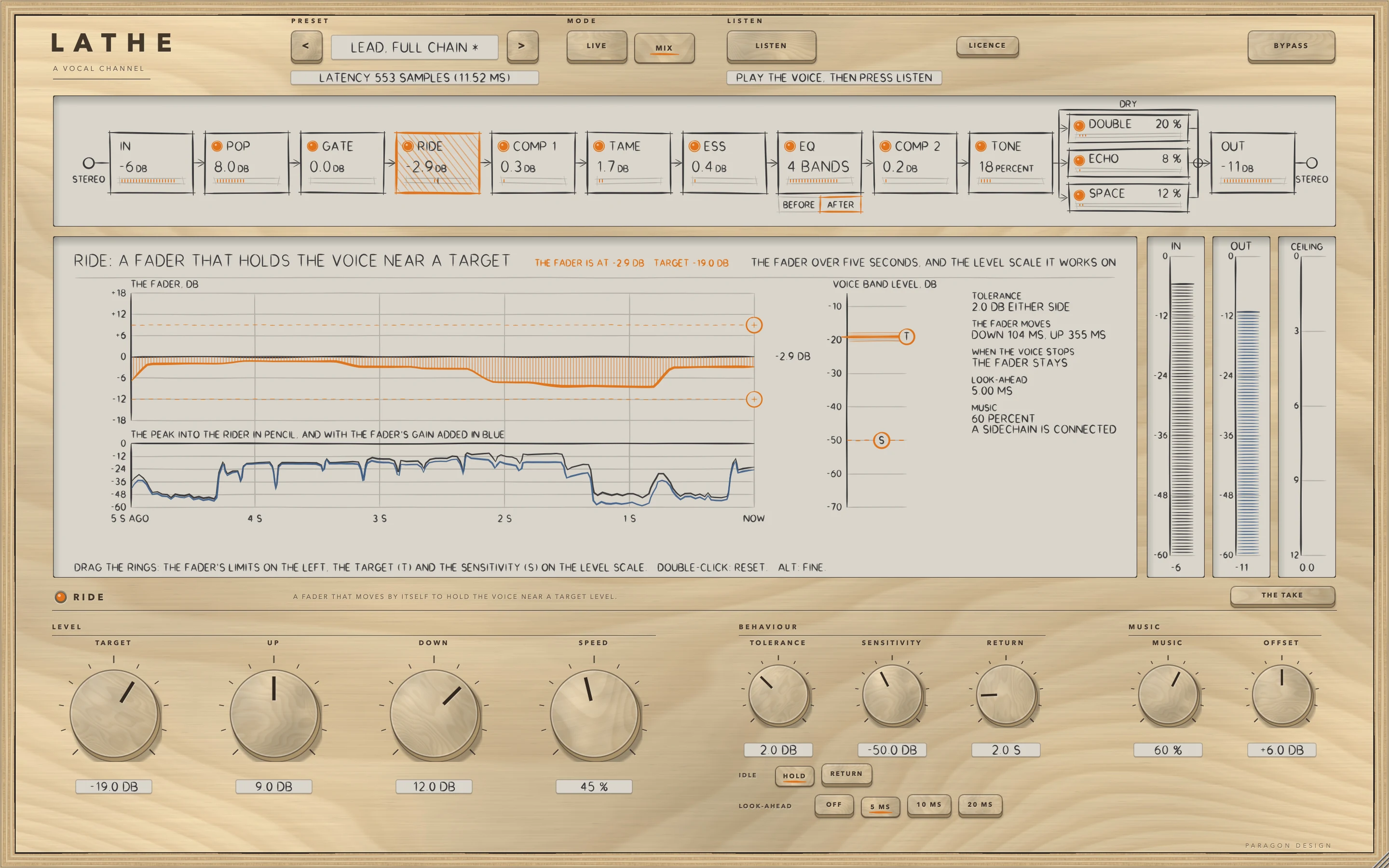Image resolution: width=1389 pixels, height=868 pixels.
Task: Set idle behaviour to RETURN
Action: pos(846,774)
